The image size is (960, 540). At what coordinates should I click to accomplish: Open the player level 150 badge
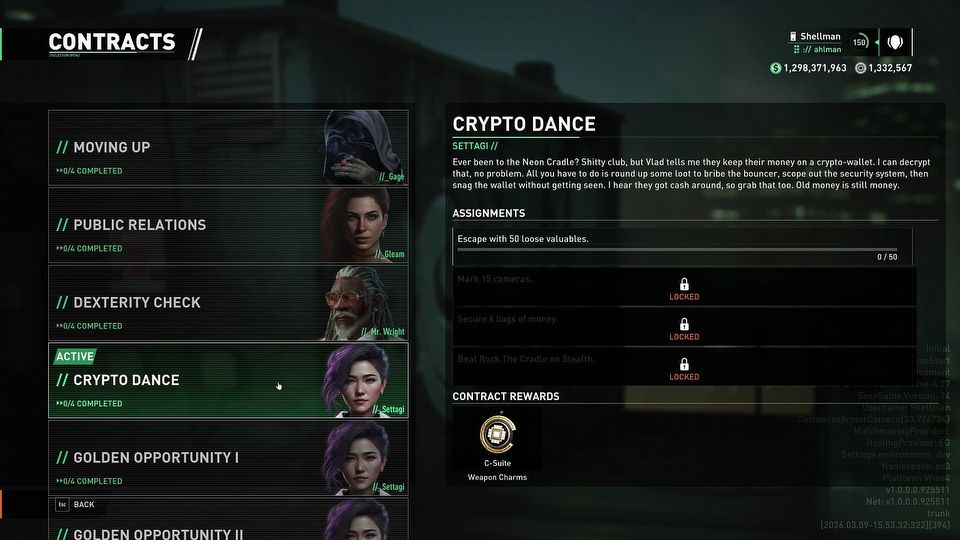pos(860,42)
